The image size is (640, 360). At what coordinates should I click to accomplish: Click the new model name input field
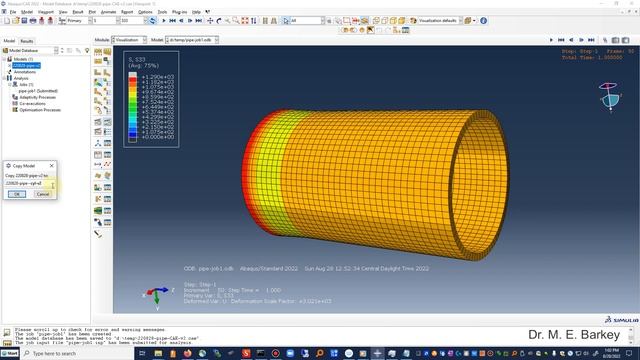coord(30,184)
